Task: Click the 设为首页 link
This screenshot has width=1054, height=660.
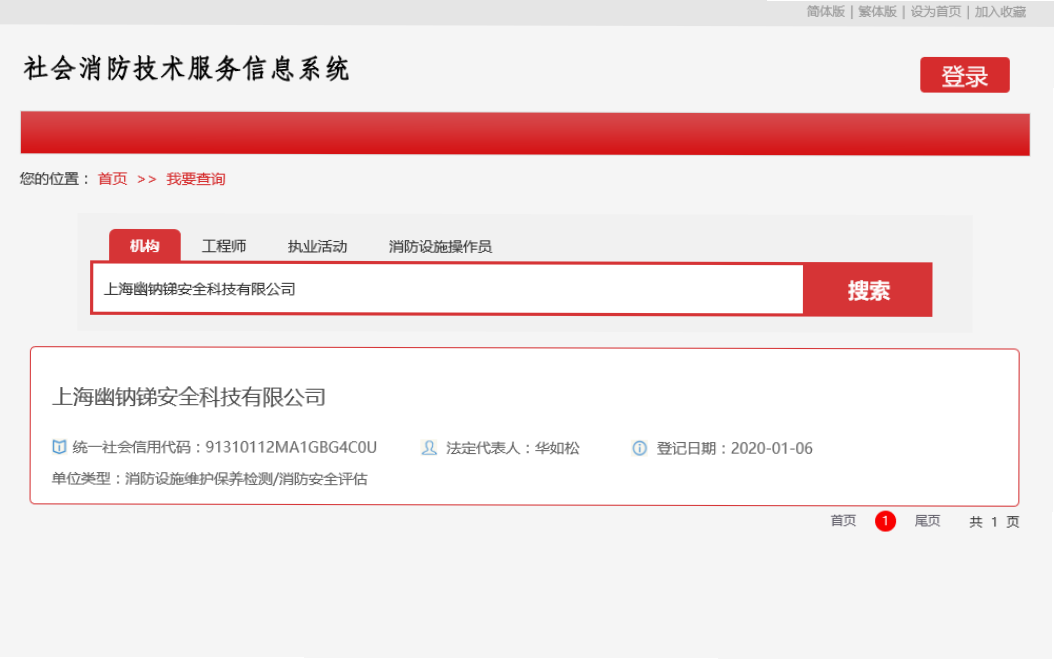Action: [x=935, y=12]
